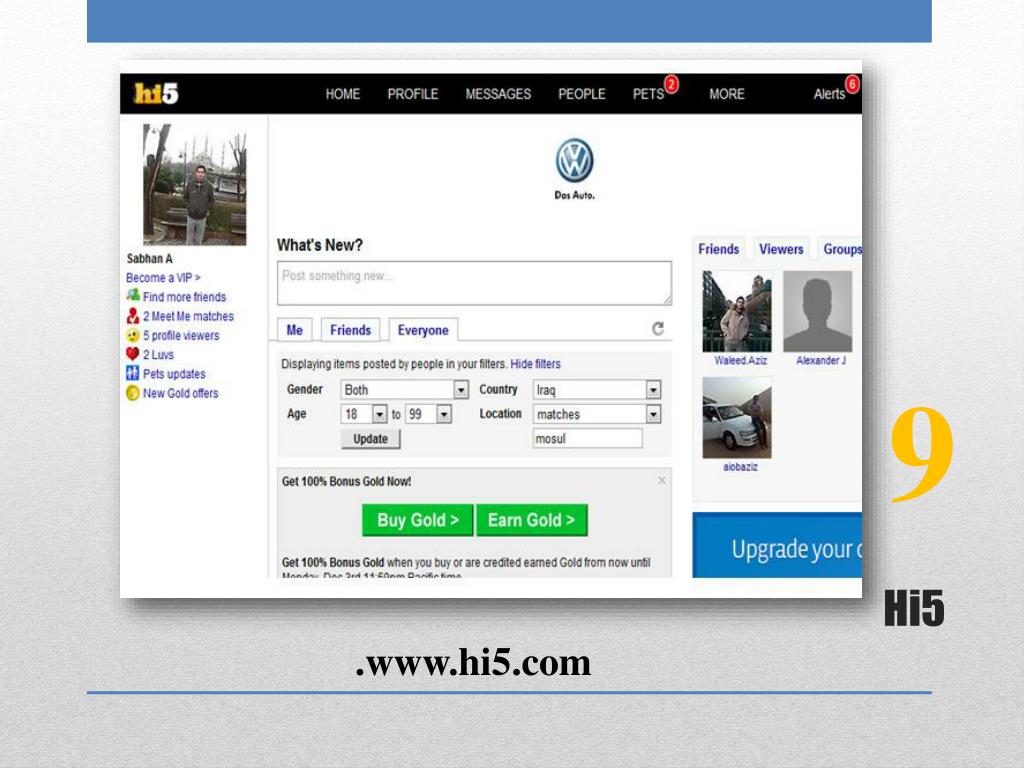Click the hi5 logo
Screen dimensions: 1024x768
pos(155,93)
